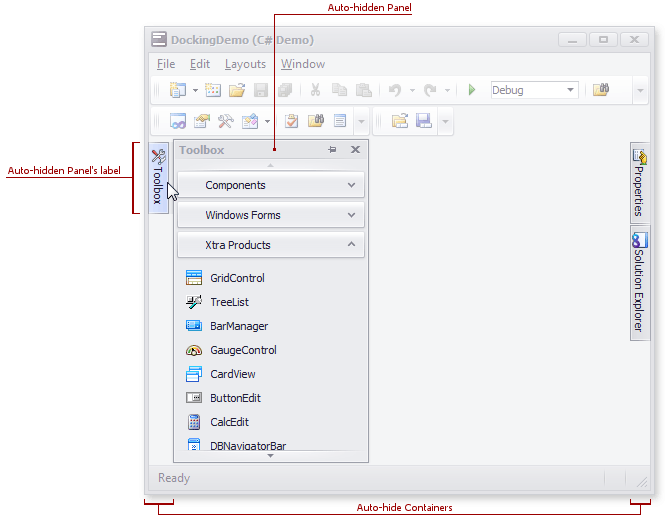Open the Redo history dropdown arrow
The height and width of the screenshot is (517, 665).
point(447,90)
